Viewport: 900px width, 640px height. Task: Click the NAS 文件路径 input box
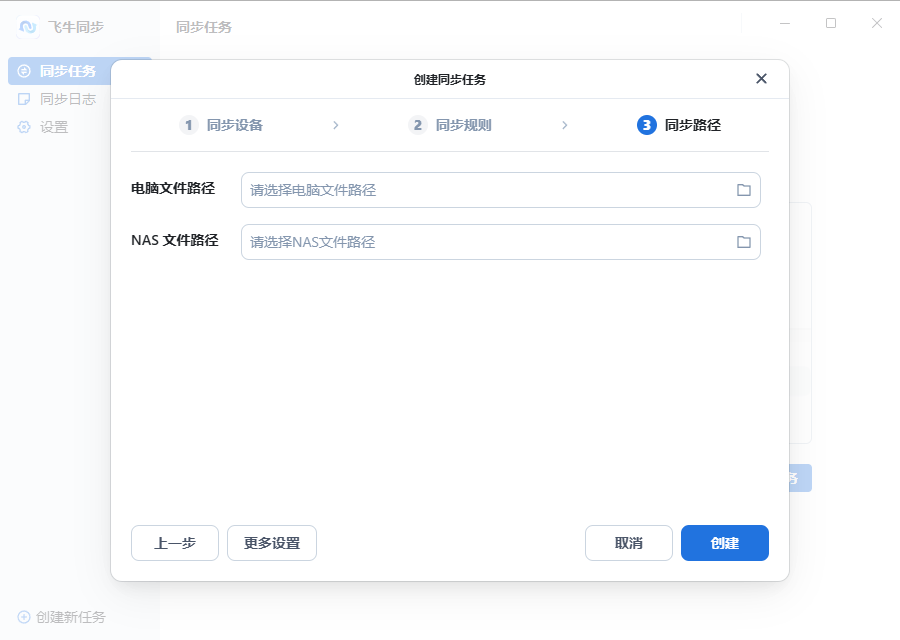coord(450,241)
